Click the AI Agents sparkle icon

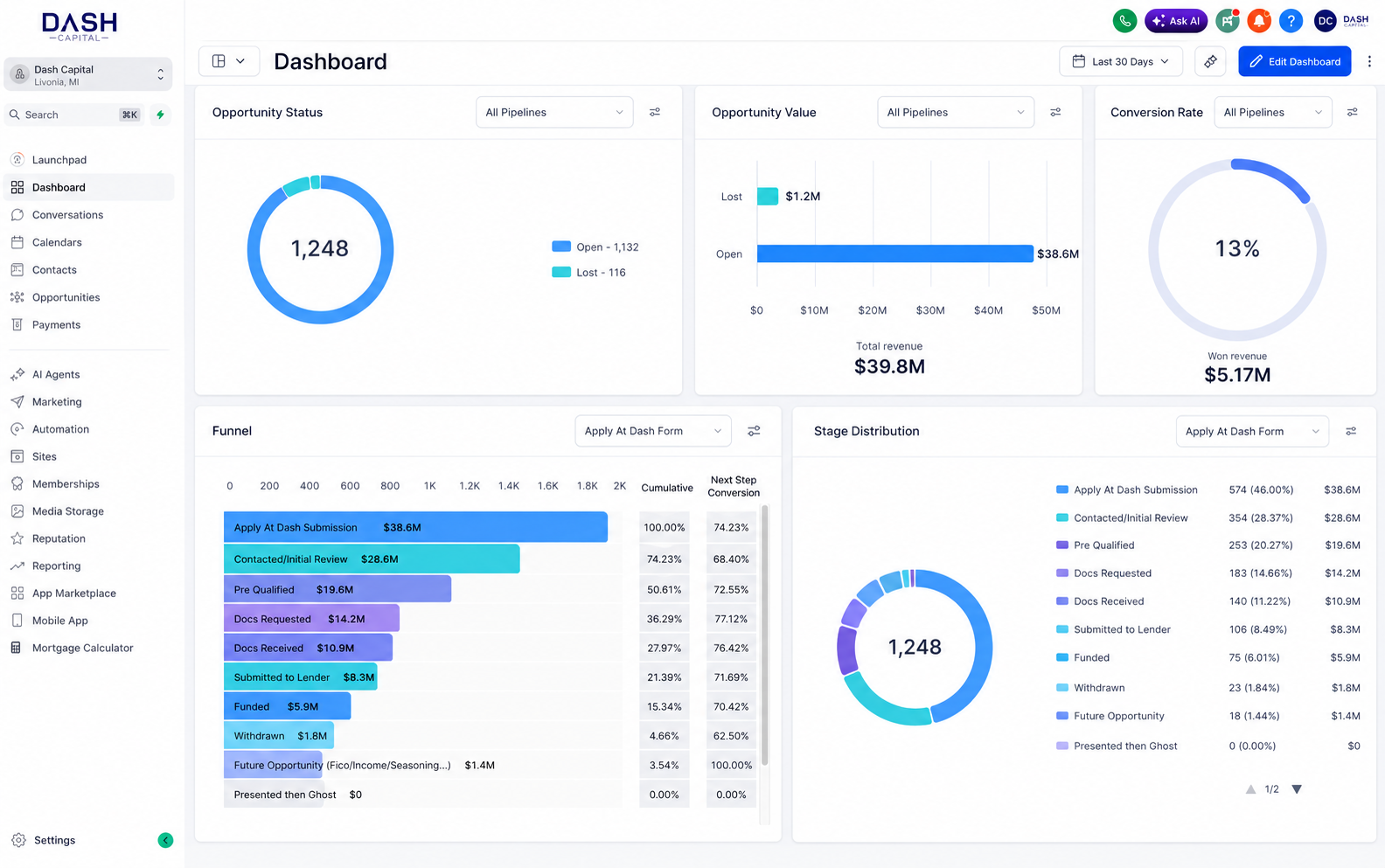tap(17, 374)
